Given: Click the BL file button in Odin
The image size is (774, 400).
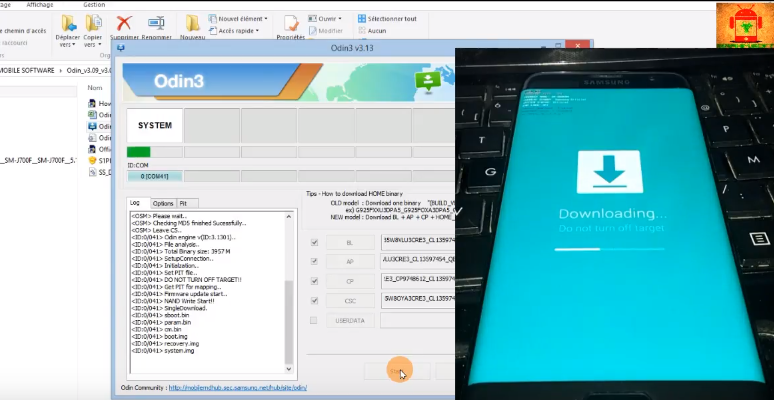Looking at the screenshot, I should (350, 242).
